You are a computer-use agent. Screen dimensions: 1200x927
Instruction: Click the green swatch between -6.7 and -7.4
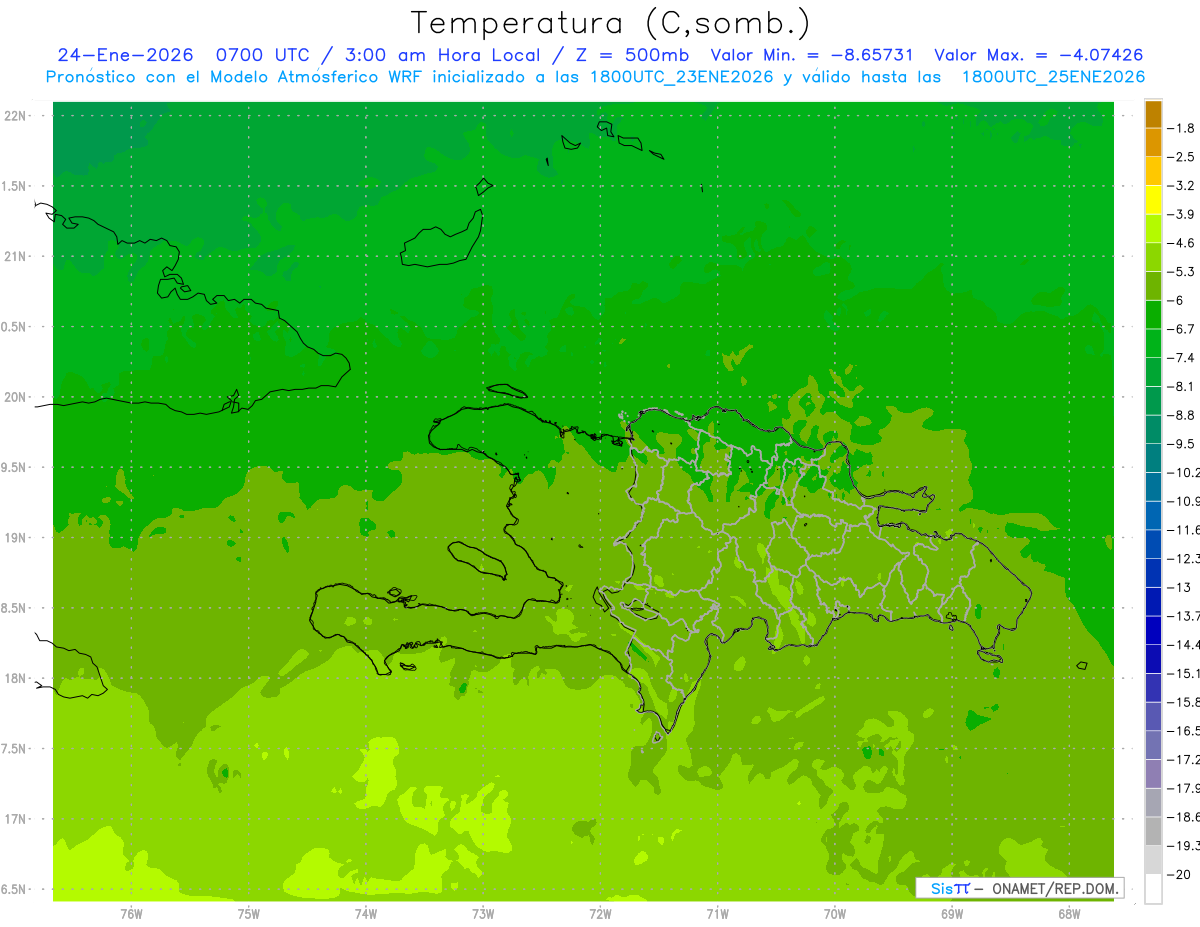point(1153,343)
